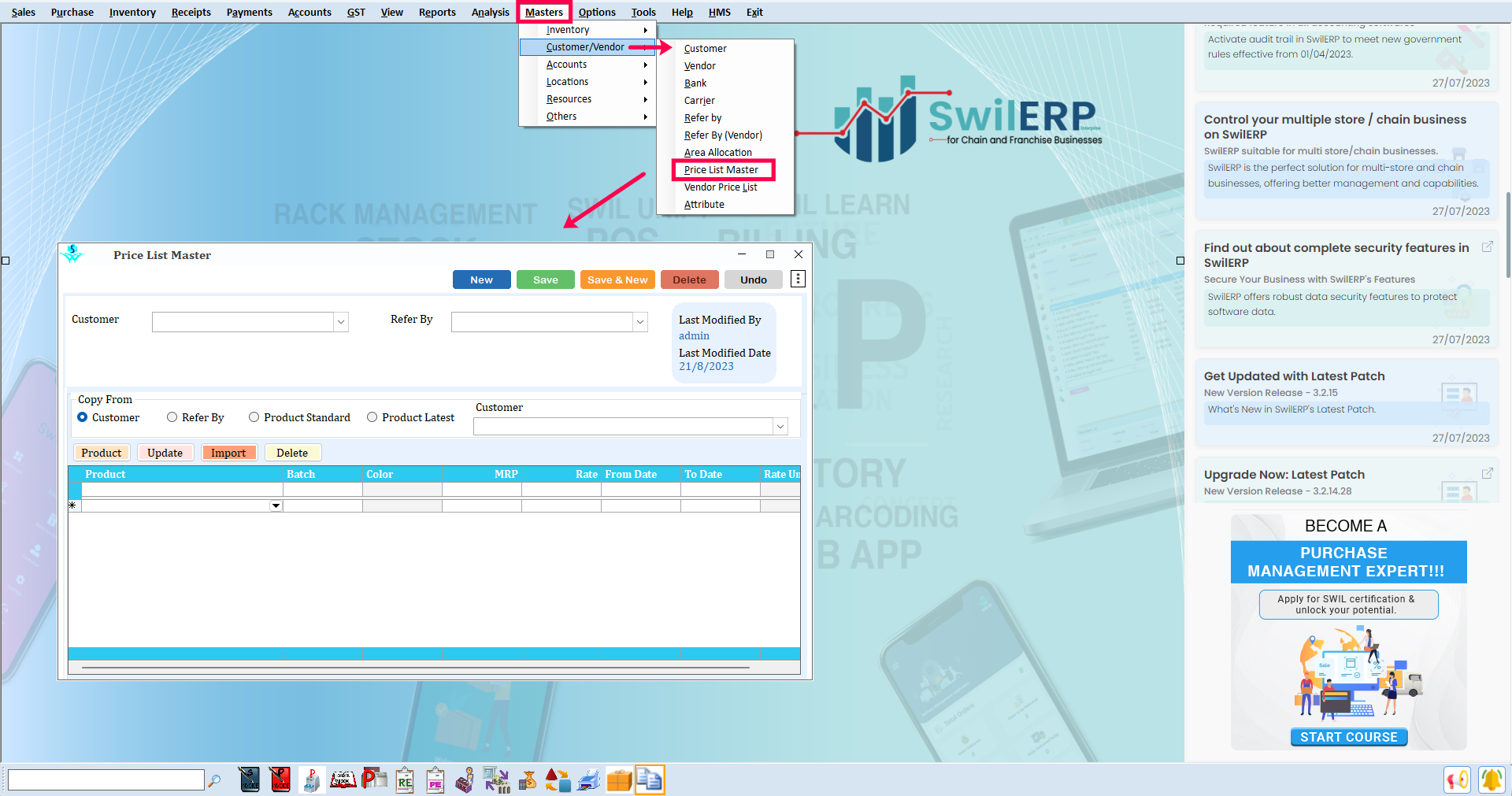Click the Update button
The image size is (1512, 796).
(x=165, y=453)
